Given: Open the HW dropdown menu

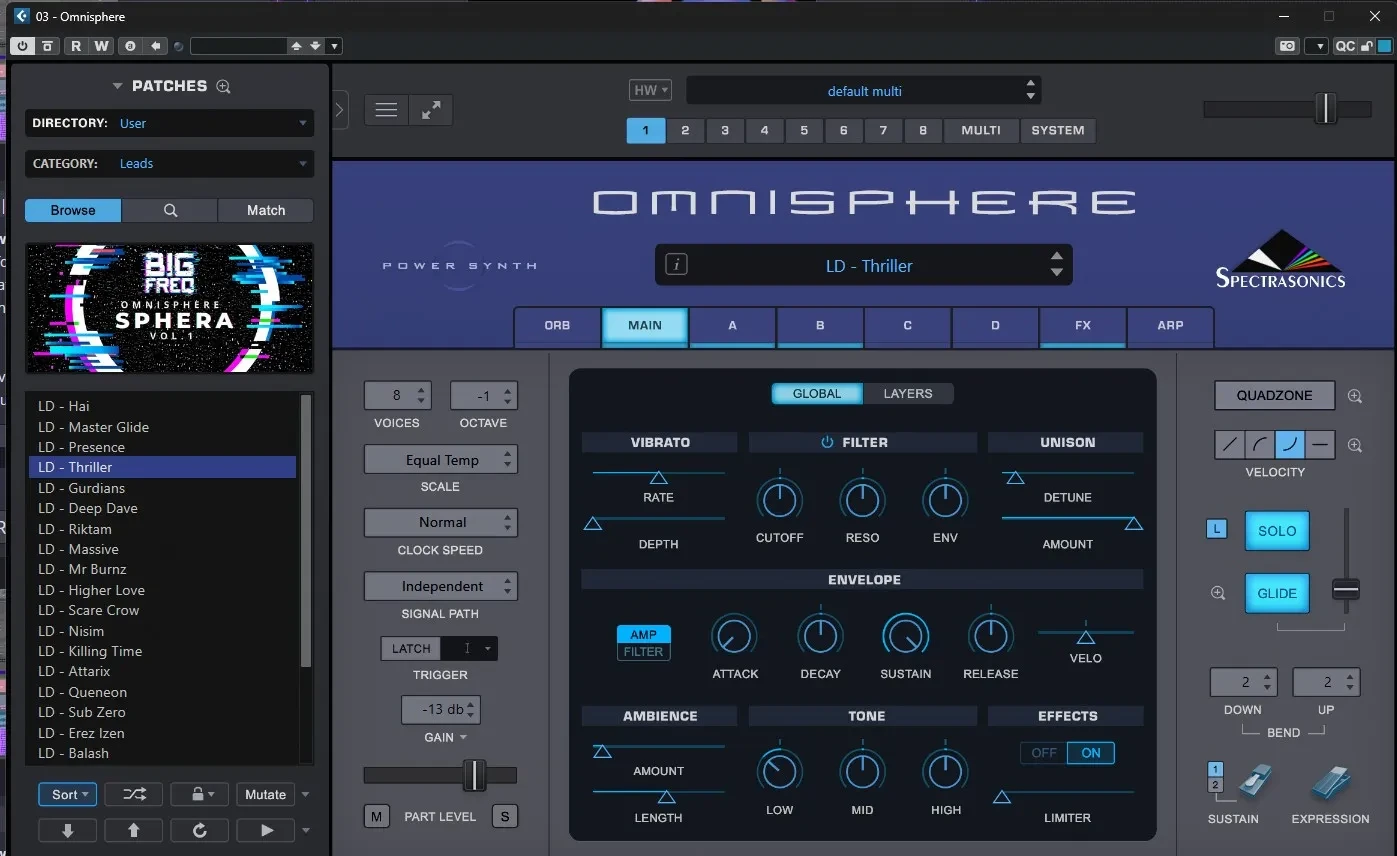Looking at the screenshot, I should click(x=650, y=90).
